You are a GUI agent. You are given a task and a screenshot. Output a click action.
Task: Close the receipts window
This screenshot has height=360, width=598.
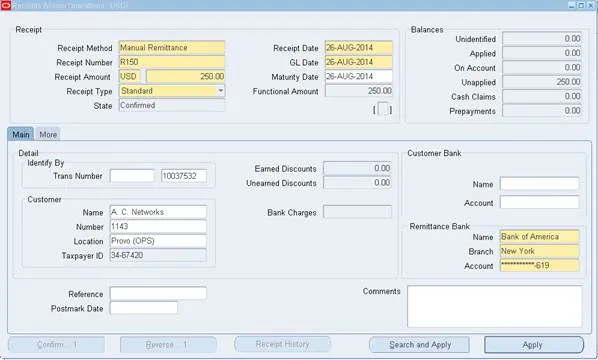(590, 5)
